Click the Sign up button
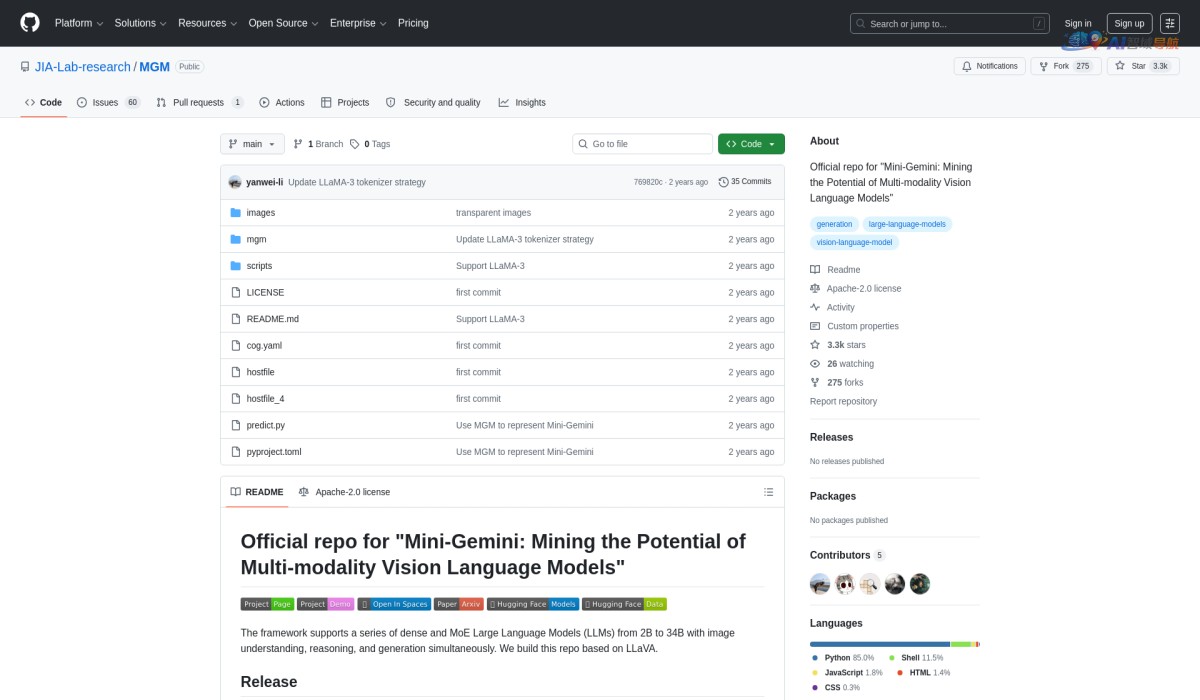Image resolution: width=1200 pixels, height=700 pixels. click(x=1129, y=23)
